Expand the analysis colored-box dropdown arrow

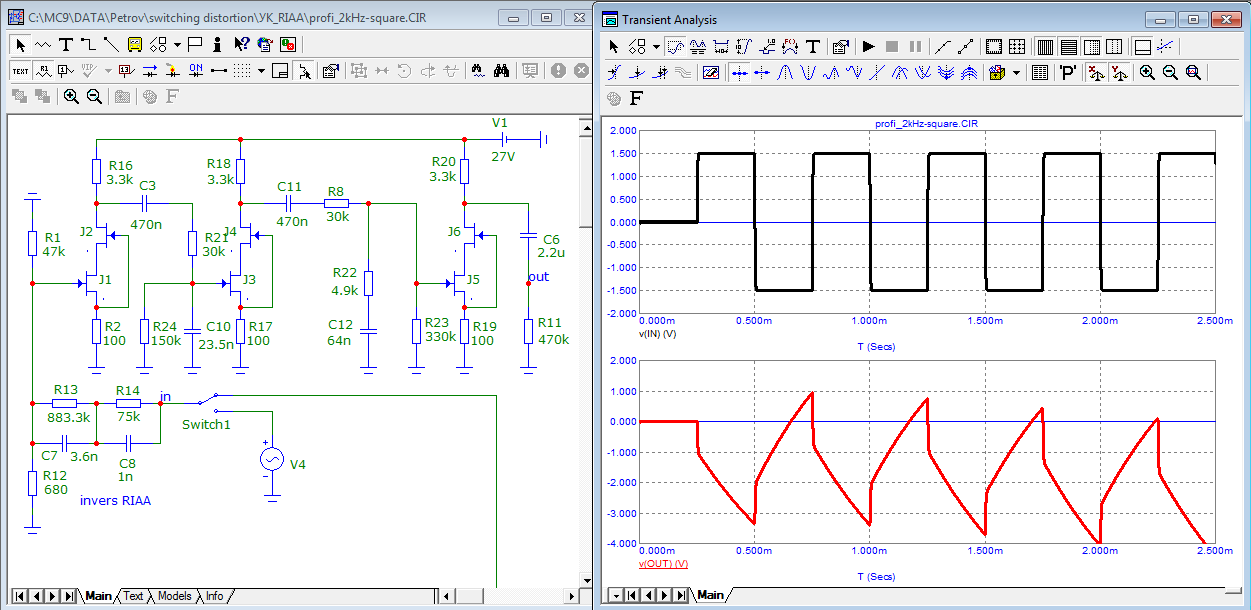click(1016, 72)
